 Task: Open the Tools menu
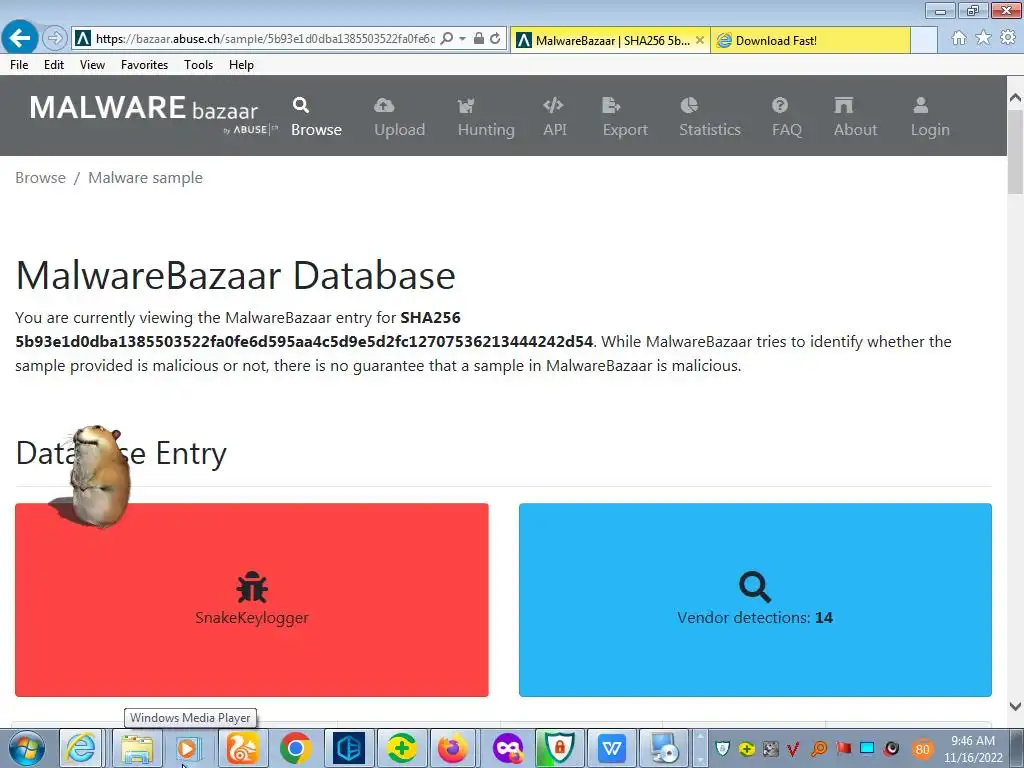pos(199,65)
